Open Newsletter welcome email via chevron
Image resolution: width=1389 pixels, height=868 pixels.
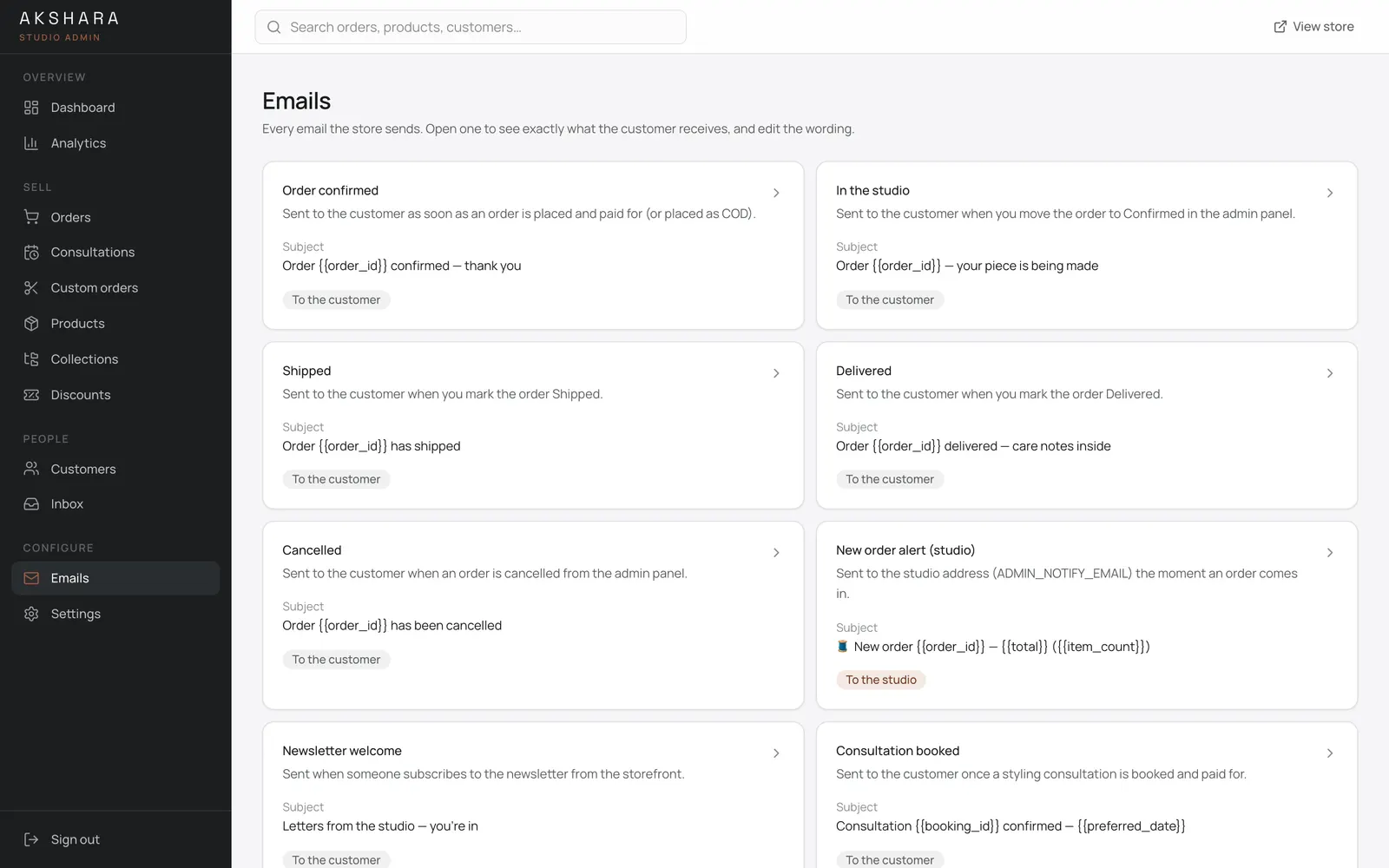coord(776,753)
